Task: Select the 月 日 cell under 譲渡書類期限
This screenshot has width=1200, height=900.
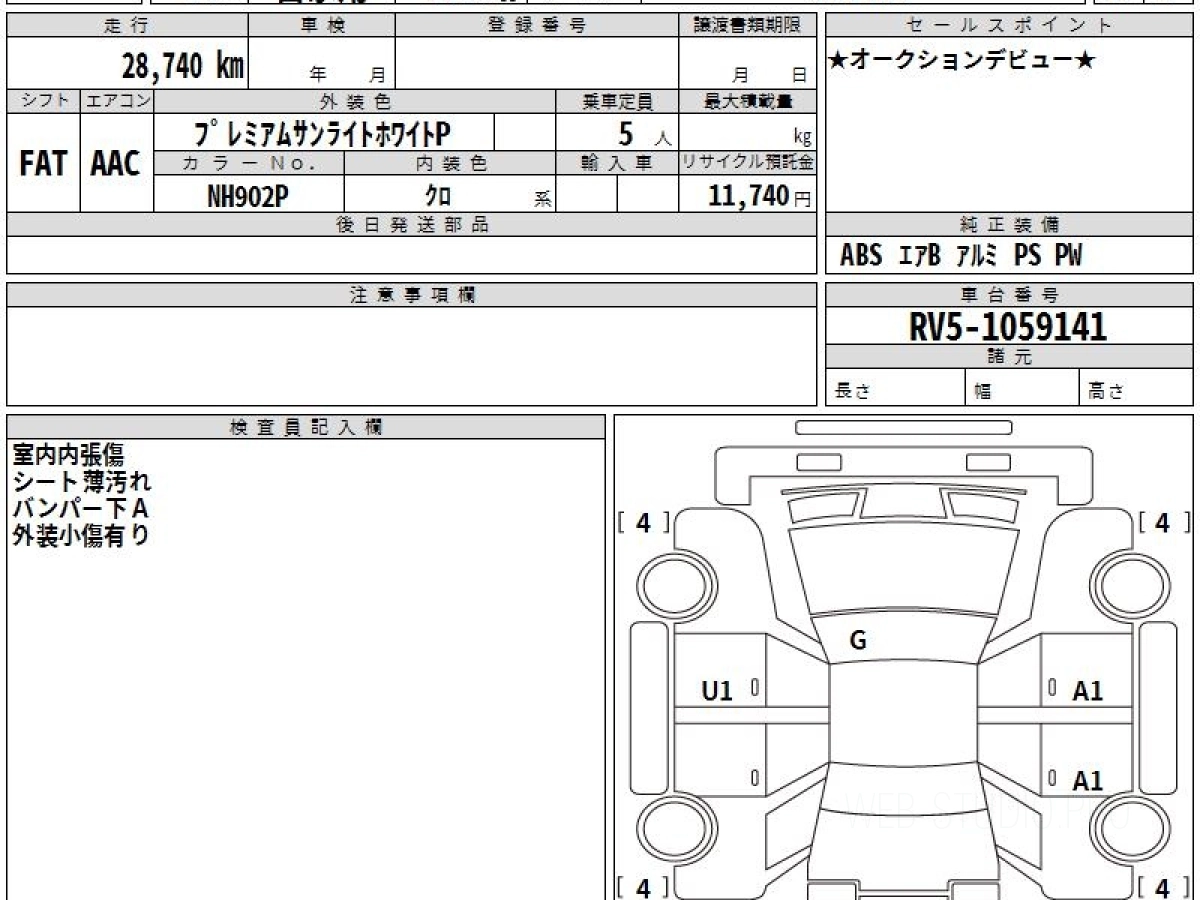Action: [x=747, y=64]
